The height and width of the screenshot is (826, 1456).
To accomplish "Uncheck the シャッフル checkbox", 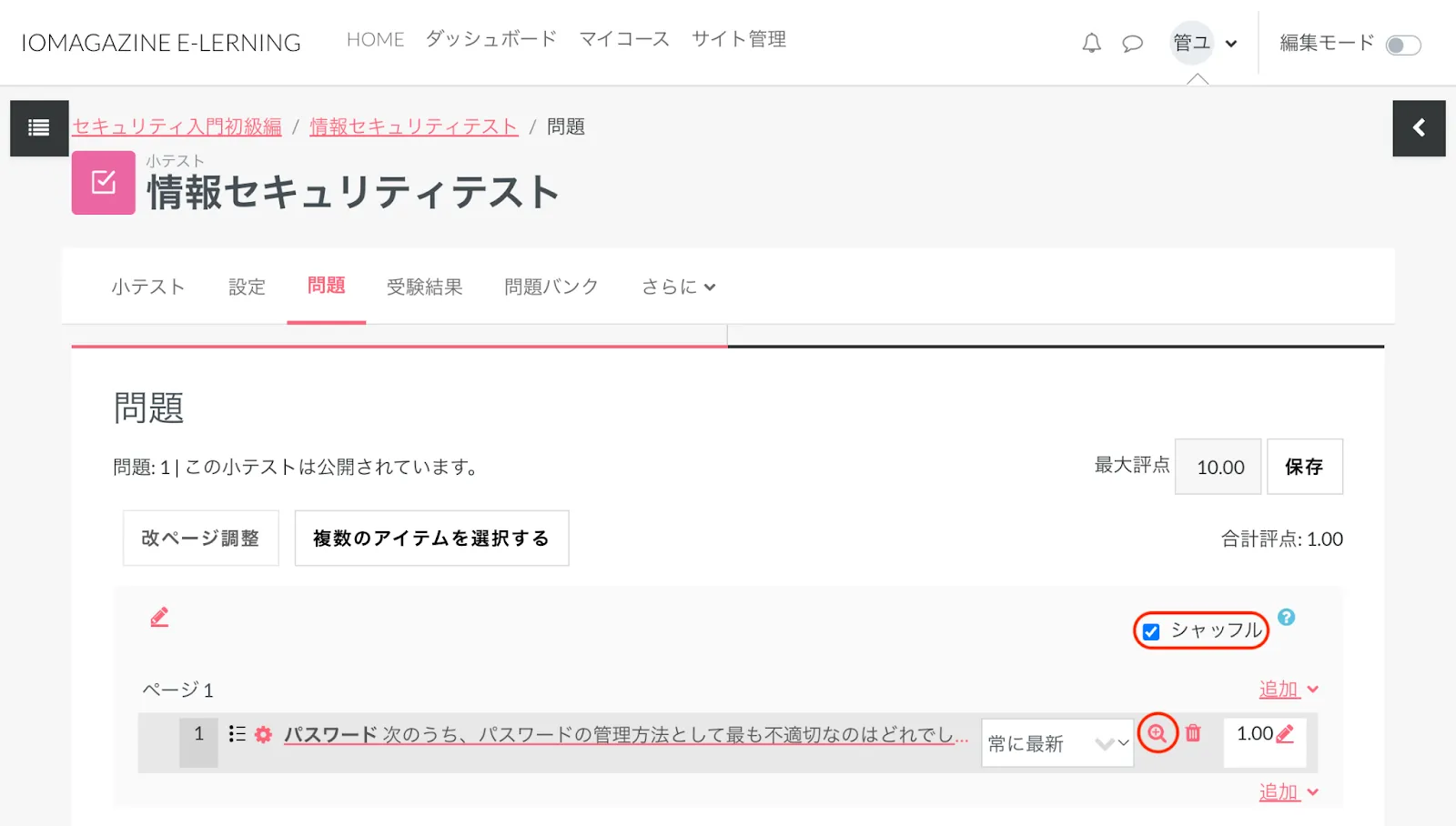I will (1151, 631).
